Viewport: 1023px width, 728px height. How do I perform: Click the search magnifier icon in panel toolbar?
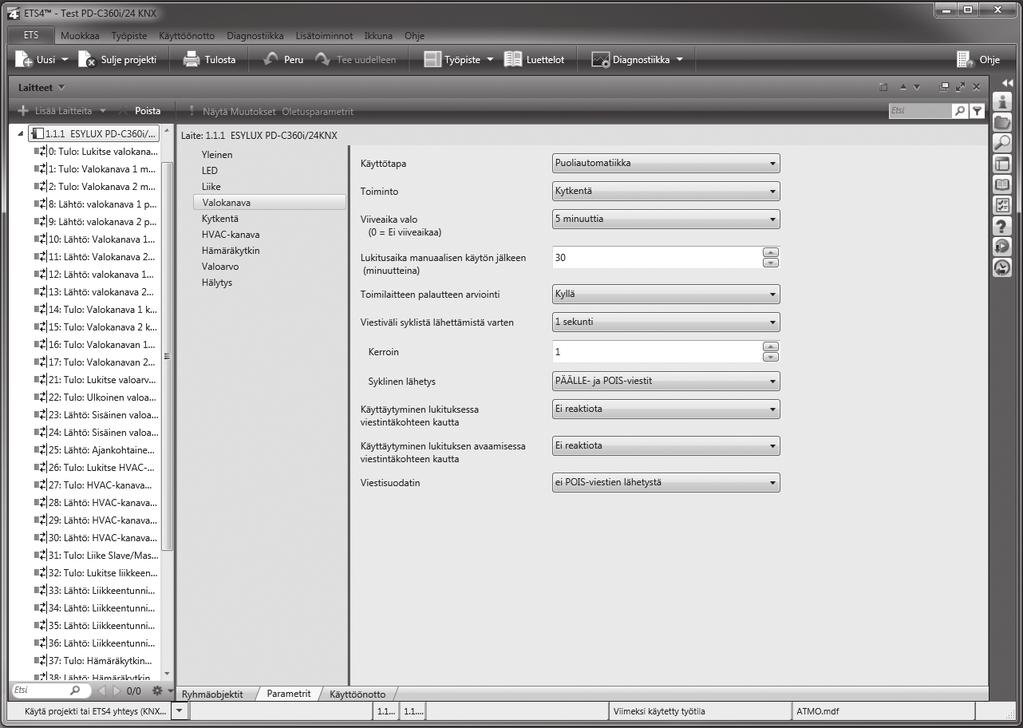960,111
